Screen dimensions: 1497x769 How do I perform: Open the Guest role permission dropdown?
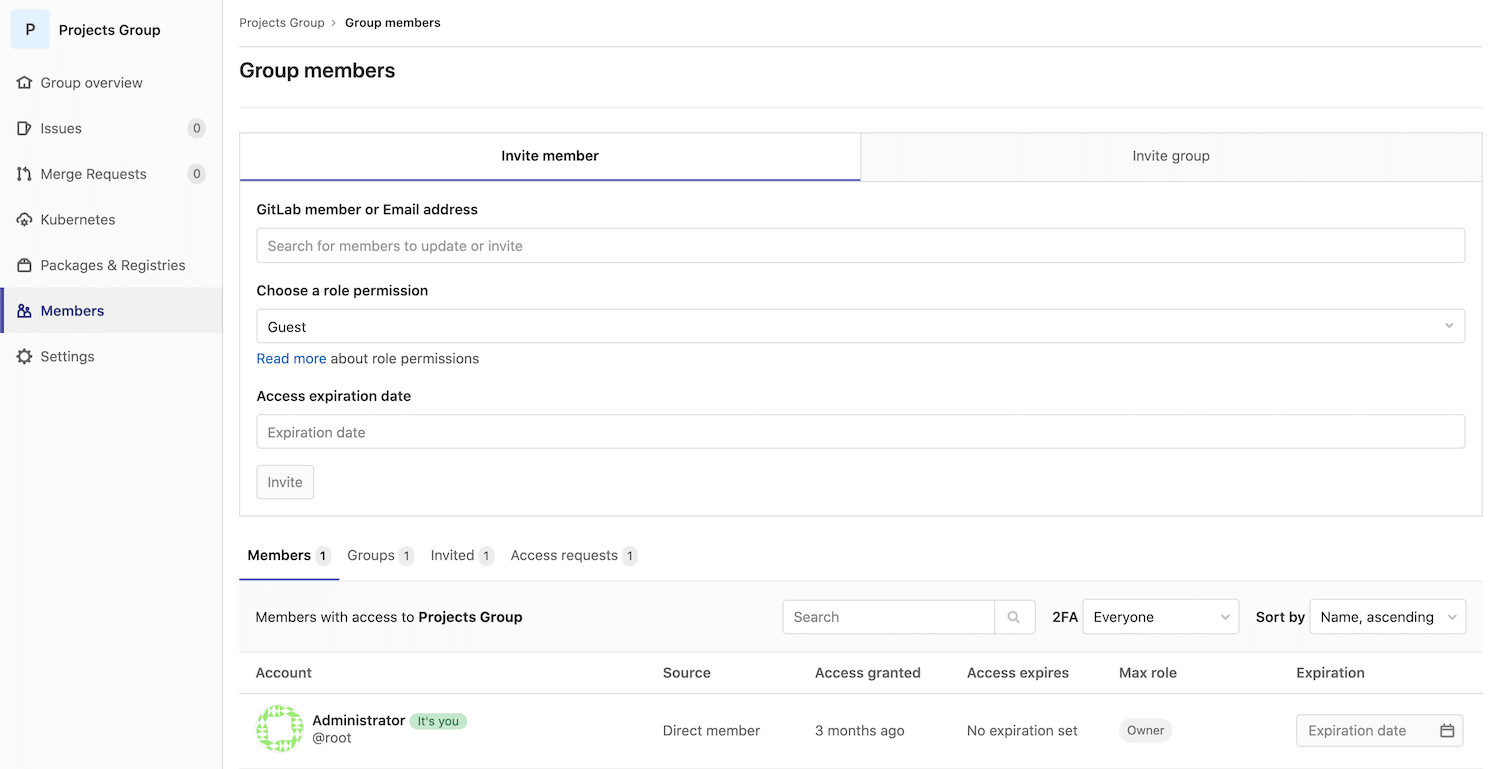pos(861,326)
